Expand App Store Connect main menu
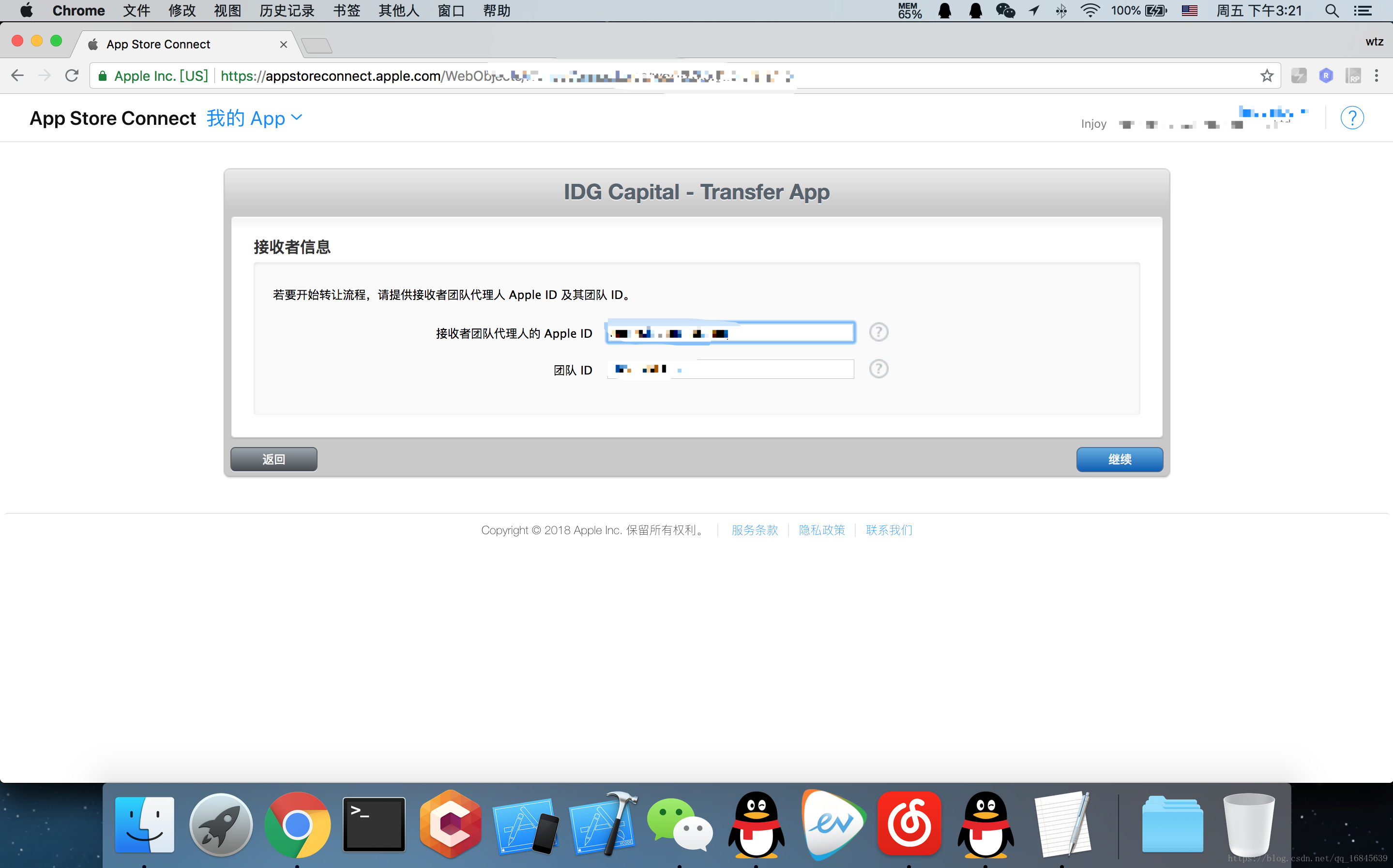1393x868 pixels. pos(254,118)
